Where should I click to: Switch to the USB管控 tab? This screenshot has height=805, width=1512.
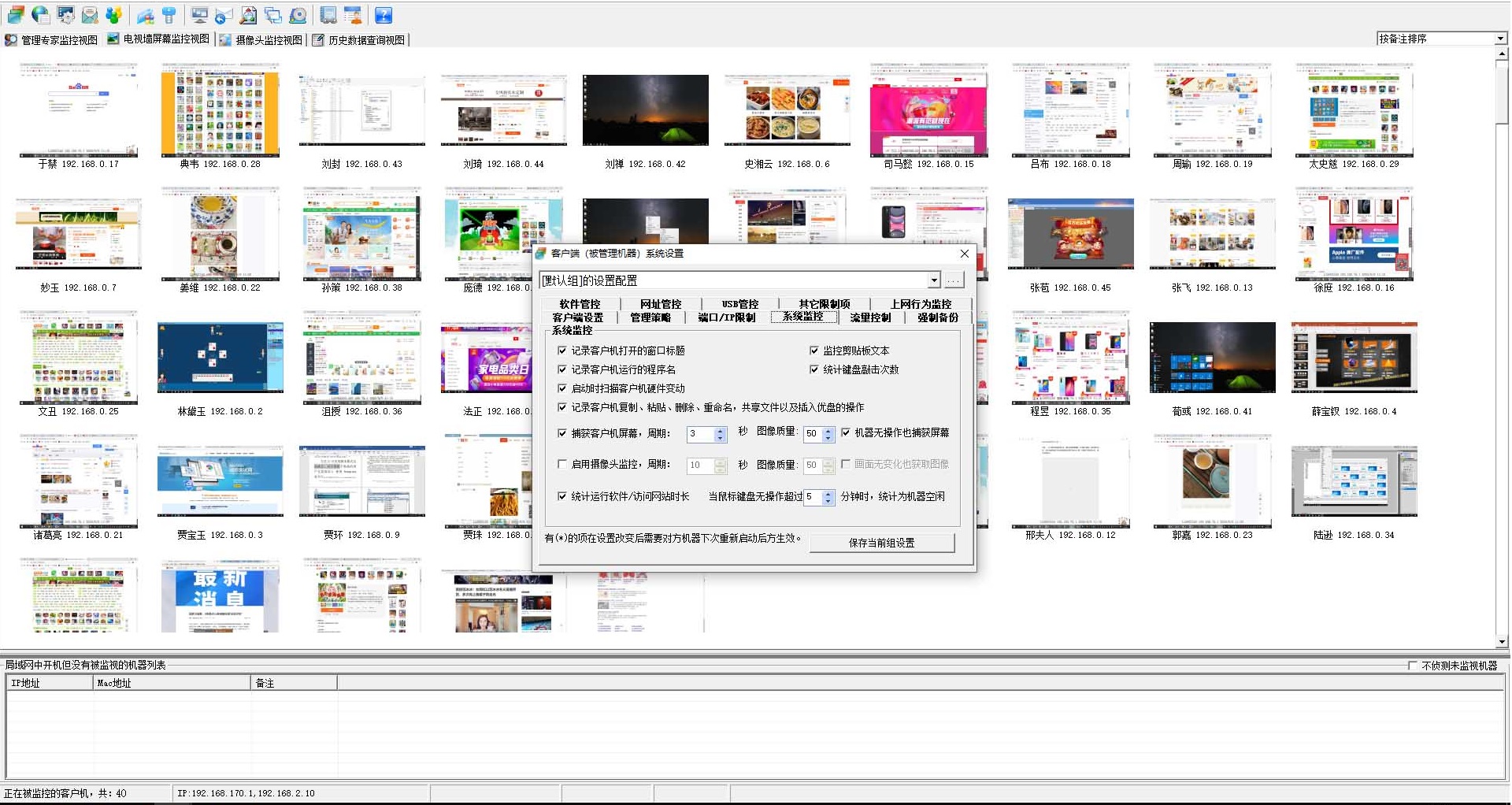[x=739, y=303]
